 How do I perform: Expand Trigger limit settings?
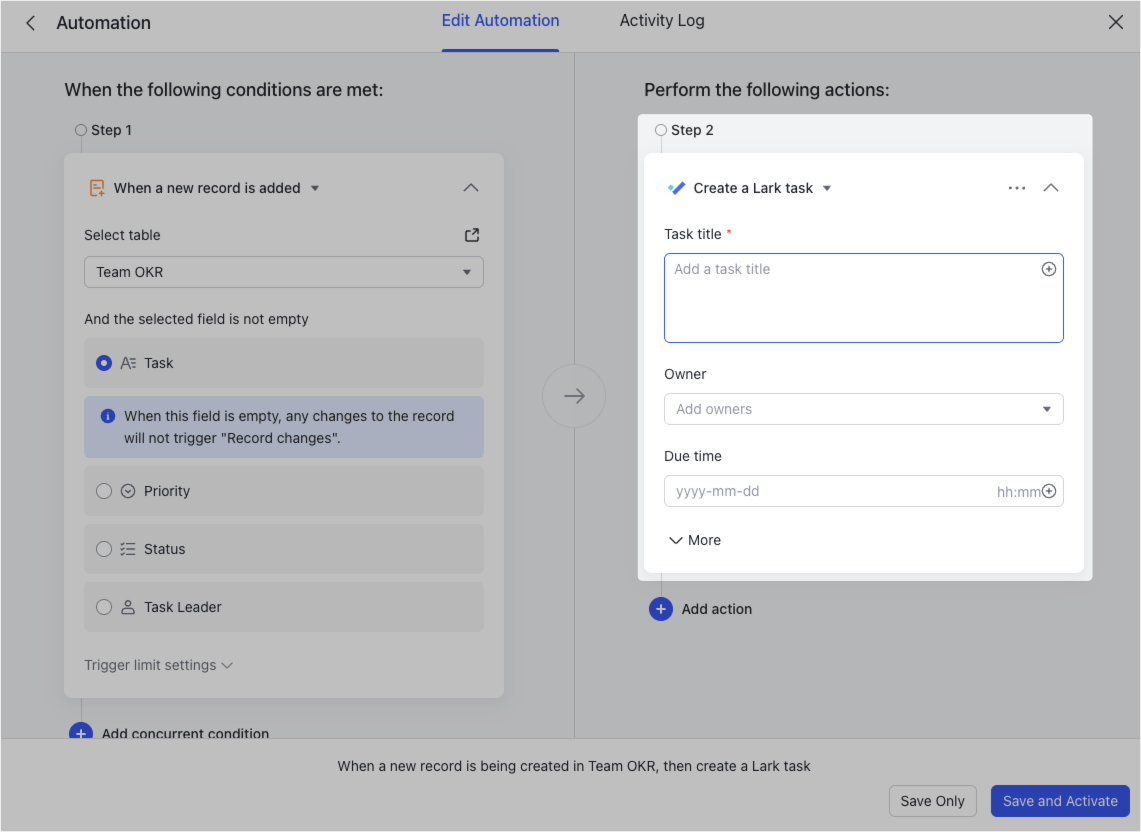point(158,665)
